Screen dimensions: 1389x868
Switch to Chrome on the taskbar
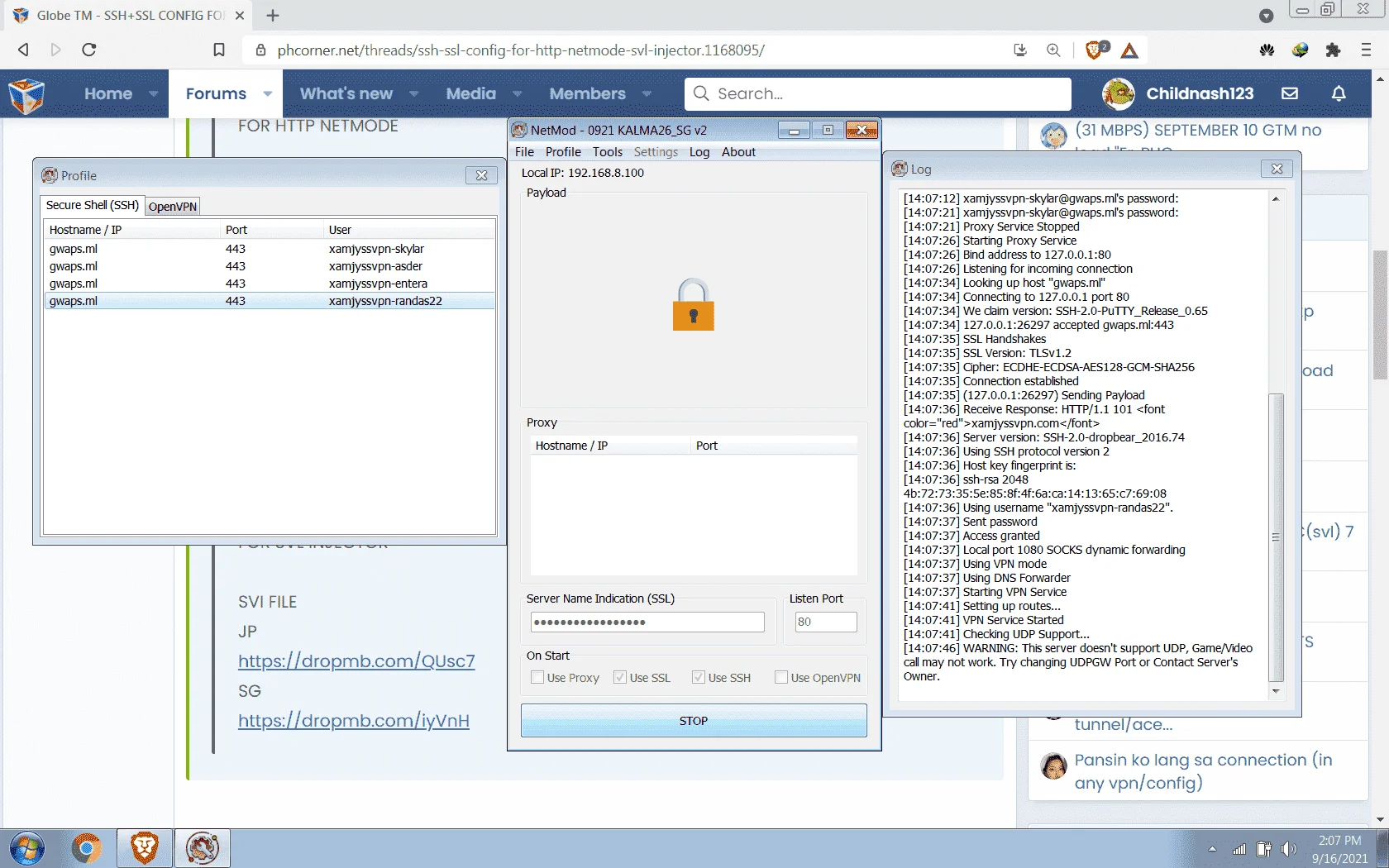[86, 848]
